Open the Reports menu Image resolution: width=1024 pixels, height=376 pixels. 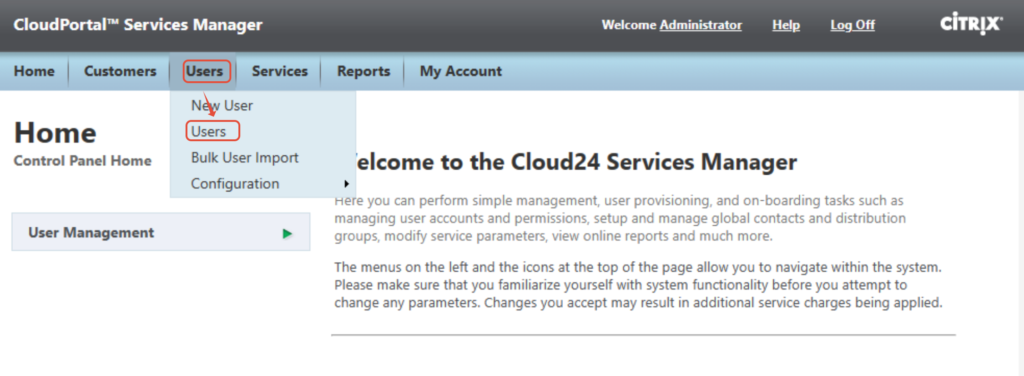click(363, 71)
